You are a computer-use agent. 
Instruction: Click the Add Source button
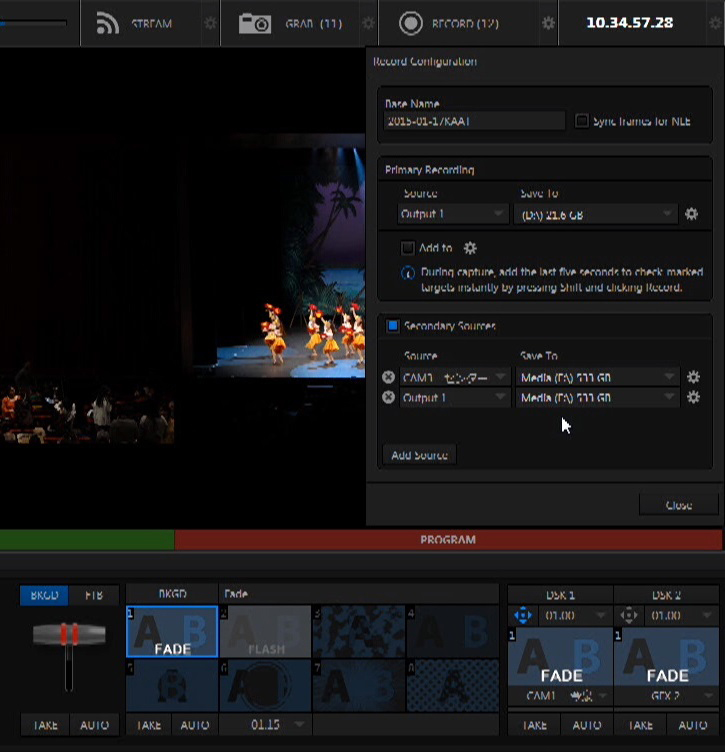419,455
